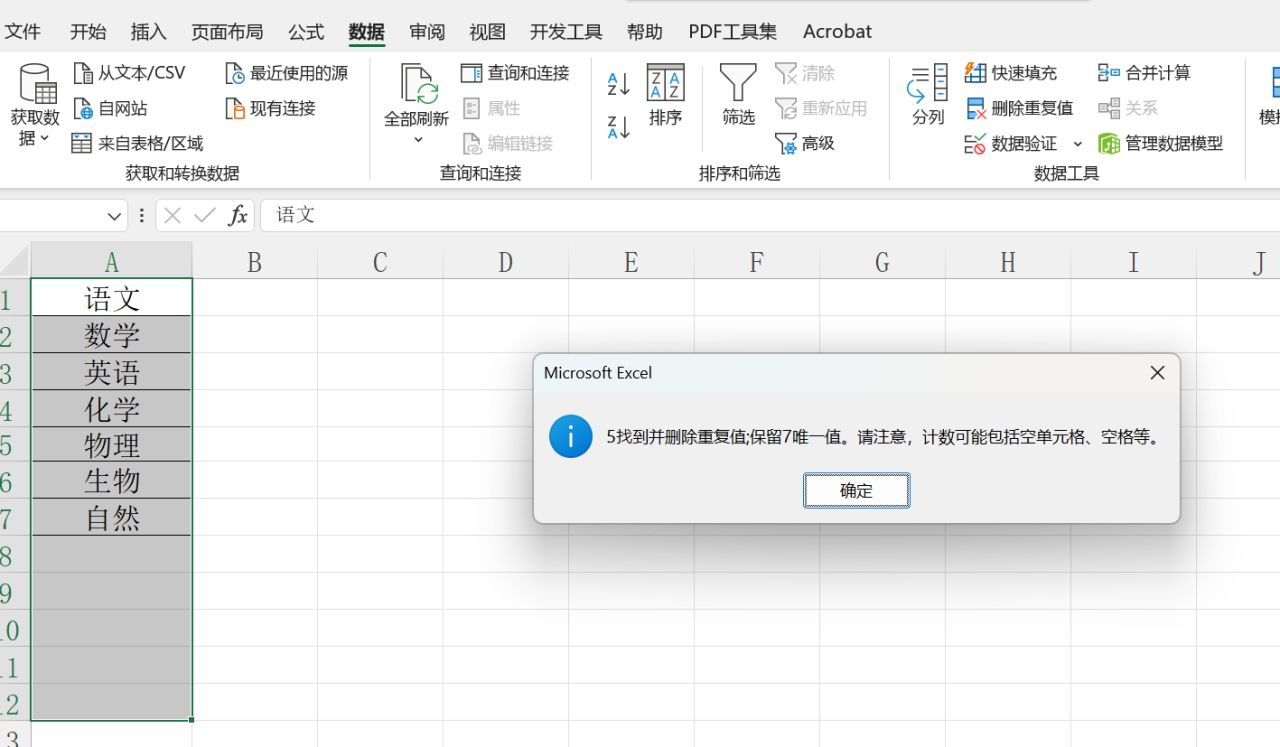Expand the 全部刷新 dropdown arrow

pyautogui.click(x=418, y=140)
